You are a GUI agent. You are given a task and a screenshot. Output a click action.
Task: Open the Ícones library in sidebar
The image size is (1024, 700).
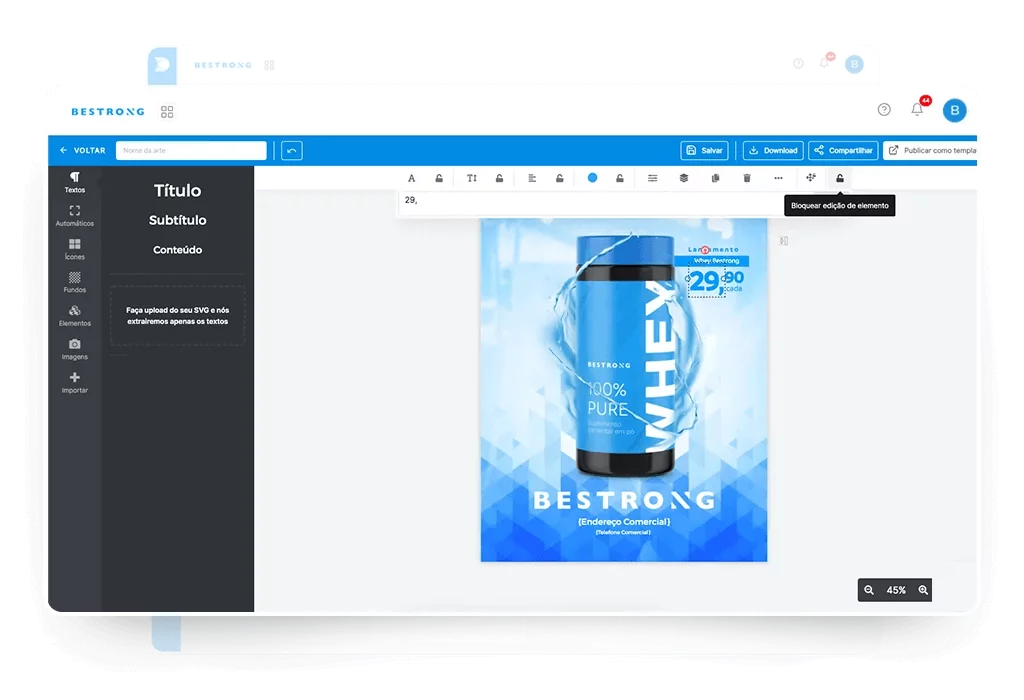[x=74, y=249]
